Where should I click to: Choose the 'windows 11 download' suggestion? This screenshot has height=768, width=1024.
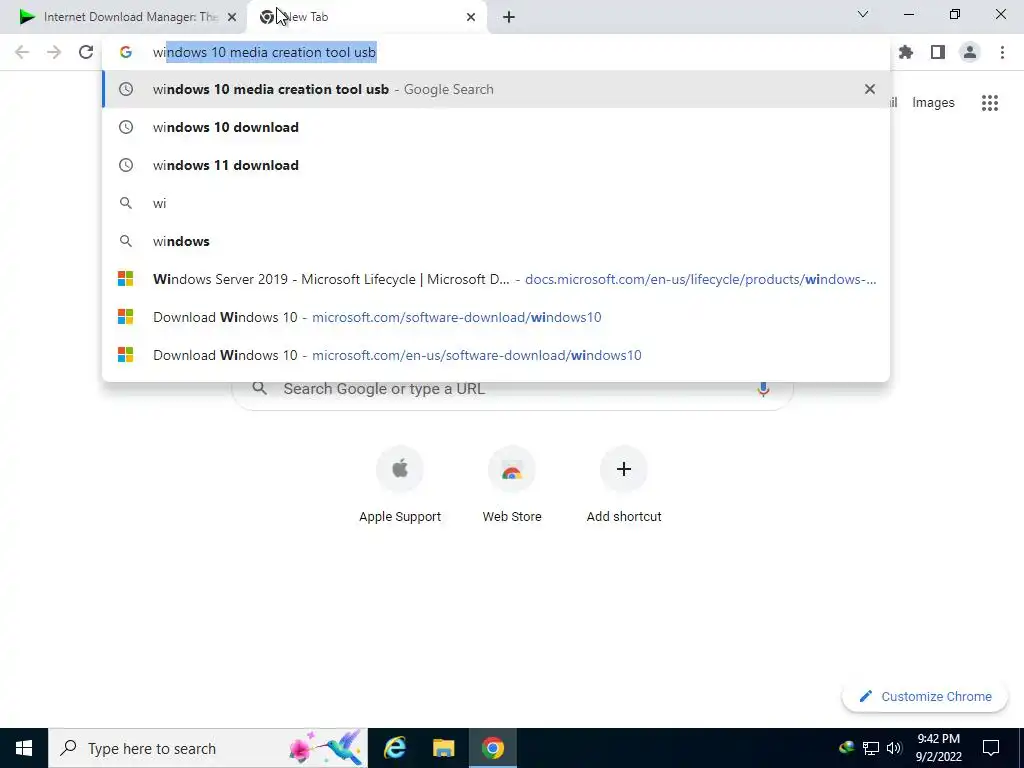496,165
